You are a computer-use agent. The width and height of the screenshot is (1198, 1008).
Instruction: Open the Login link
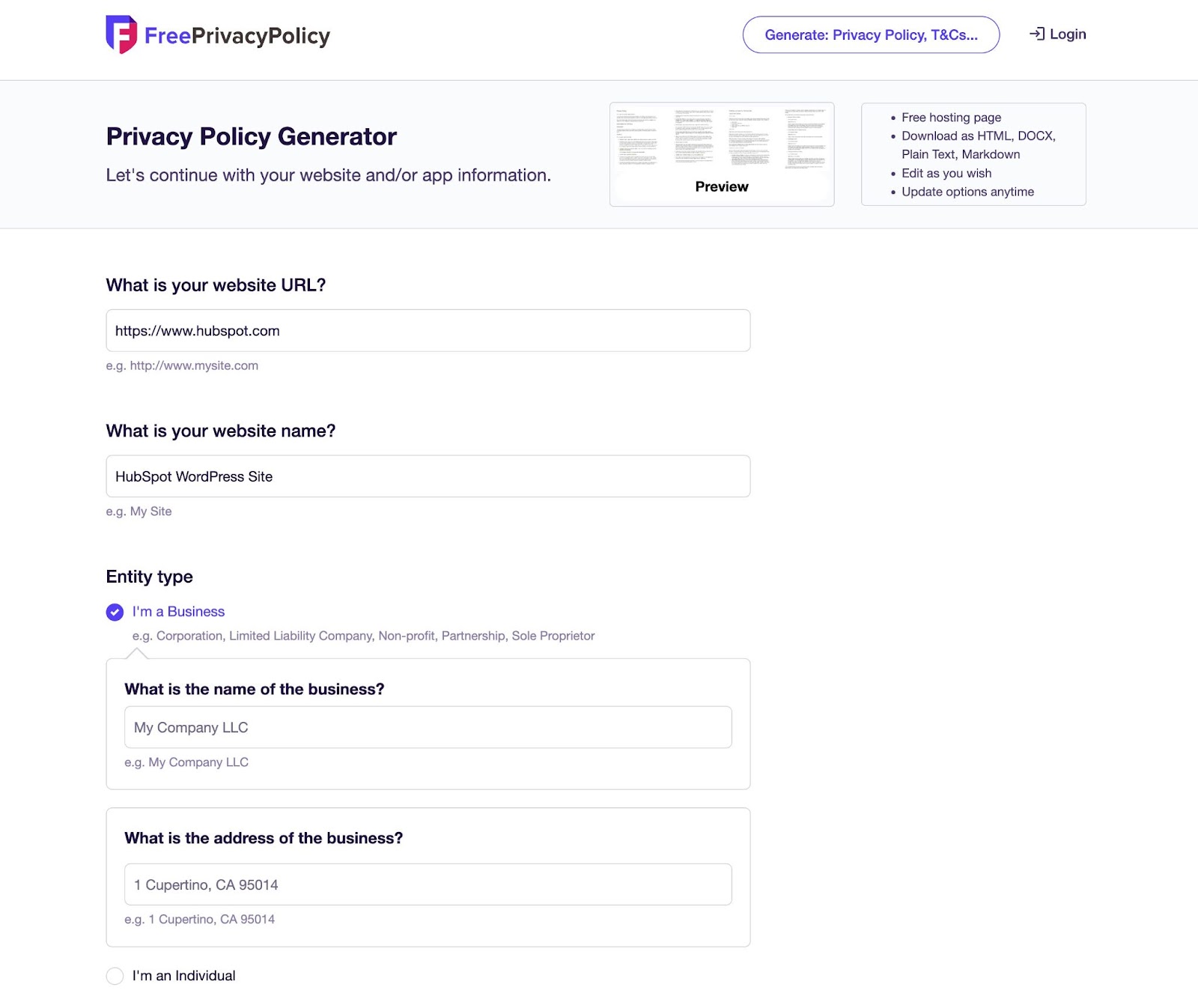tap(1067, 34)
